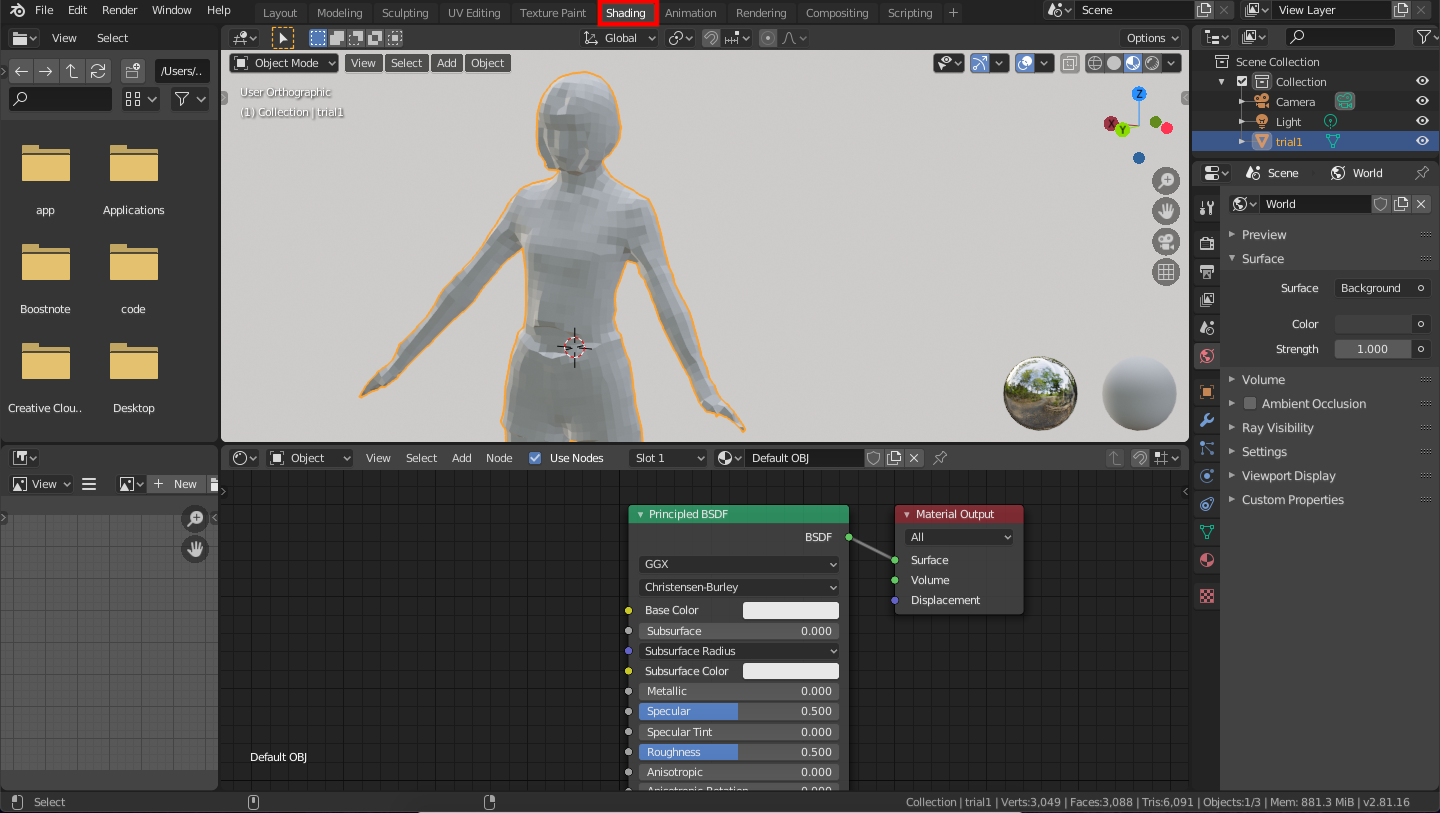Screen dimensions: 1440x813
Task: Hide the trial1 object in outliner
Action: tap(1422, 141)
